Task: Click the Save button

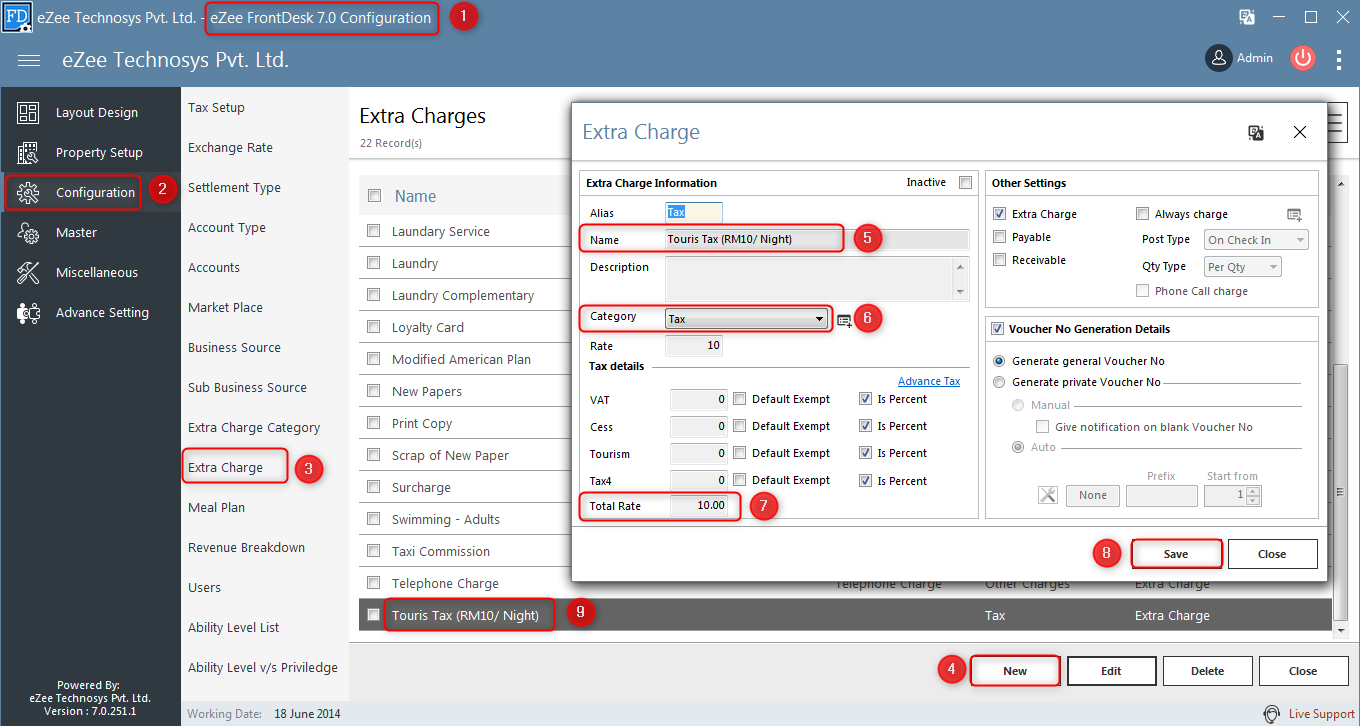Action: click(x=1176, y=554)
